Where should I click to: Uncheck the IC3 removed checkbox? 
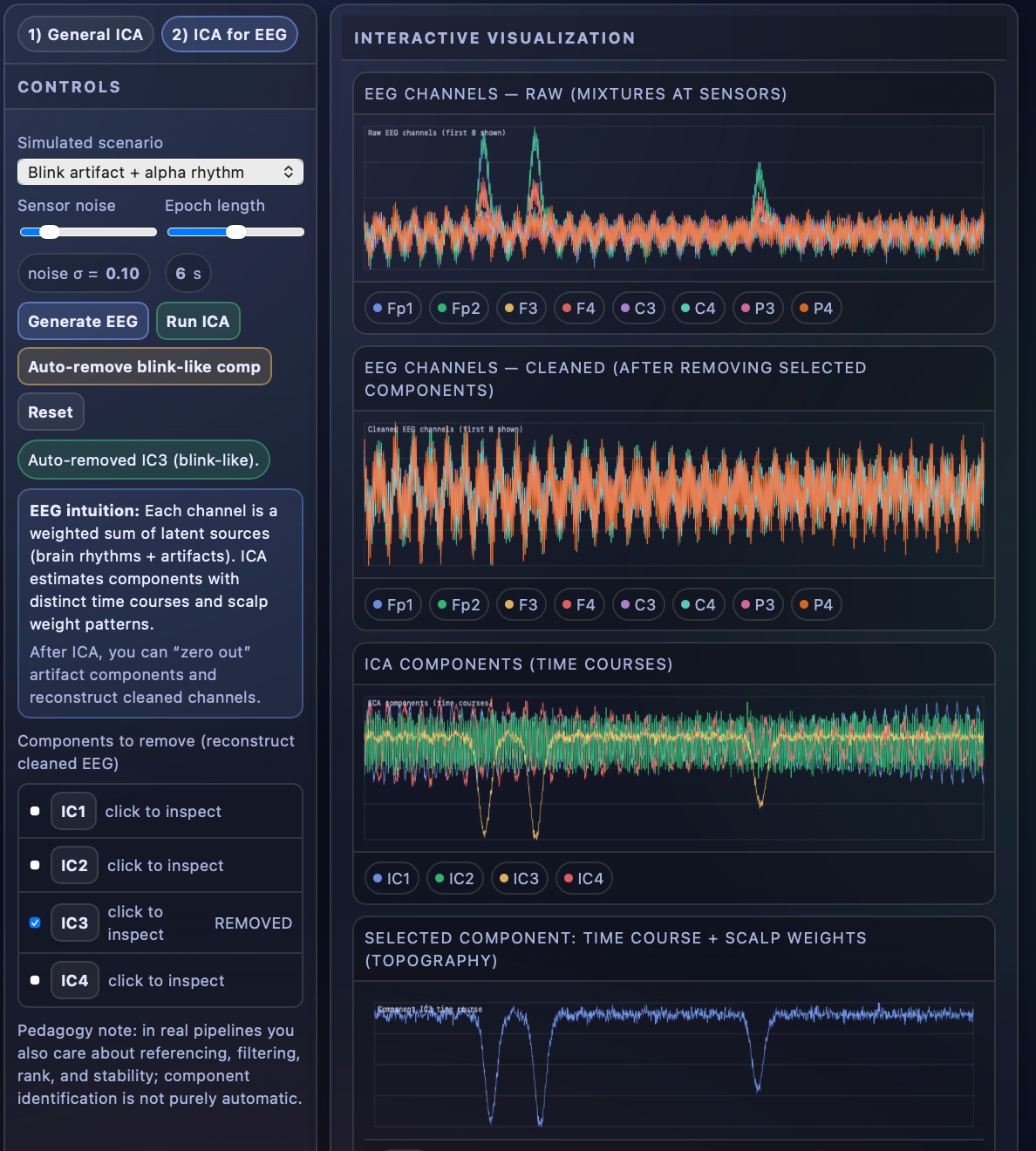coord(35,923)
